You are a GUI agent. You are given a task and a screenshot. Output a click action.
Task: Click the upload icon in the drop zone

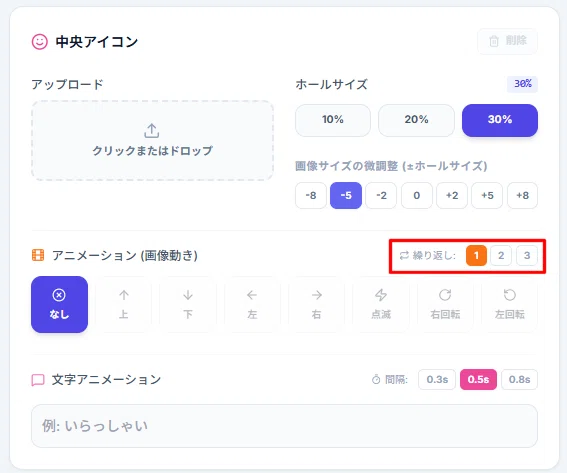click(x=152, y=131)
